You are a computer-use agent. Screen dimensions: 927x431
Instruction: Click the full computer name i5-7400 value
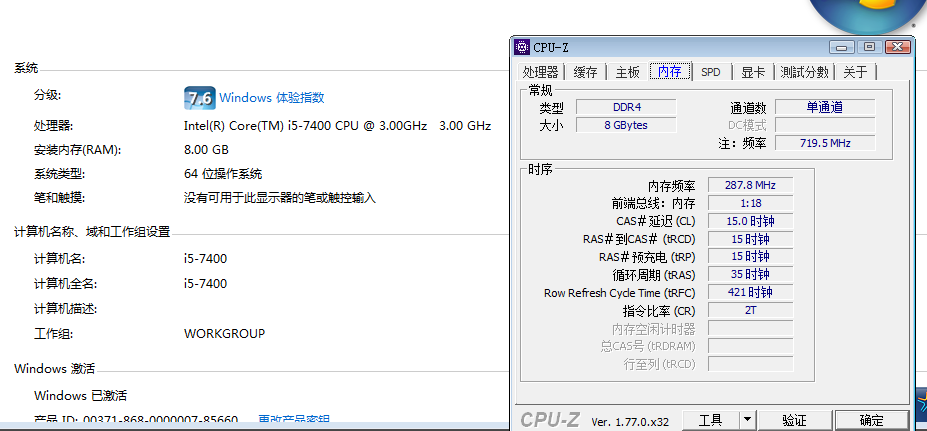coord(205,283)
